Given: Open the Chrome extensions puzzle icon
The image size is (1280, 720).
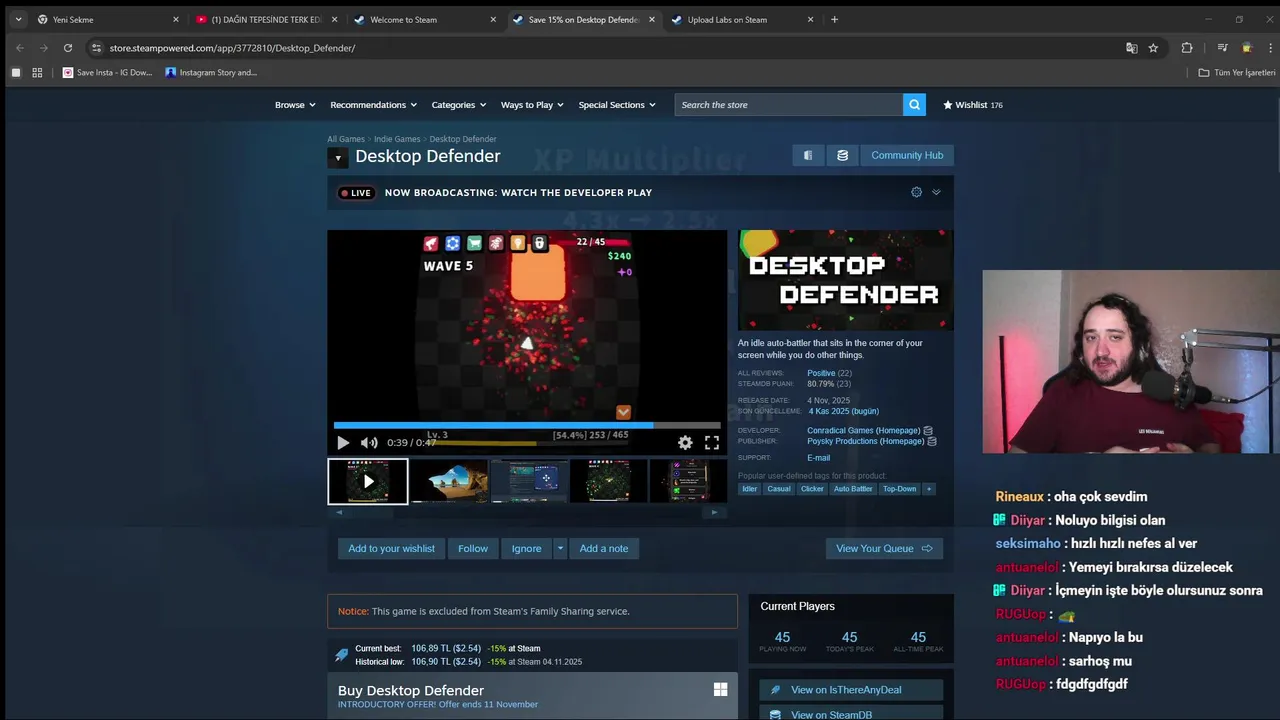Looking at the screenshot, I should (1187, 47).
